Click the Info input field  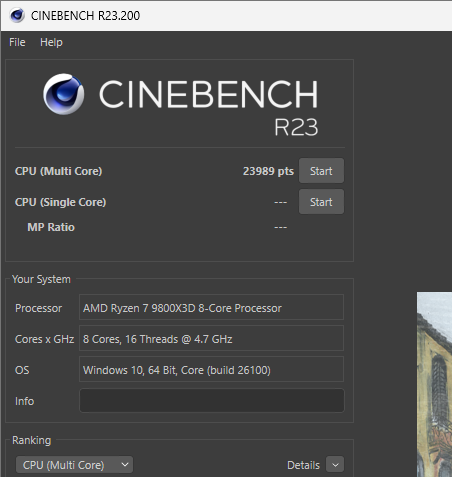pyautogui.click(x=212, y=400)
